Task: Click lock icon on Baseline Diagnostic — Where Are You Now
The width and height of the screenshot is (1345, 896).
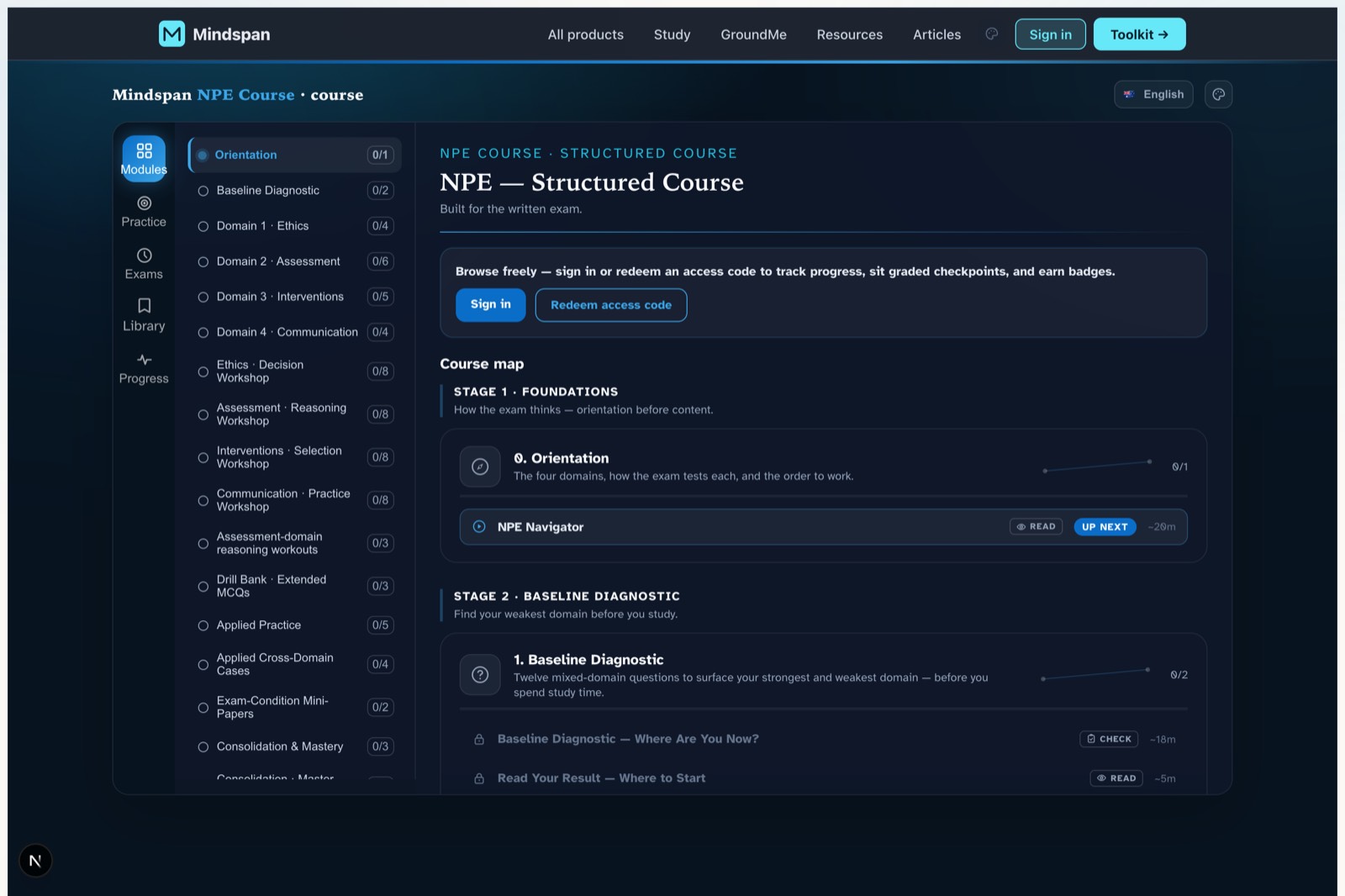Action: click(479, 740)
